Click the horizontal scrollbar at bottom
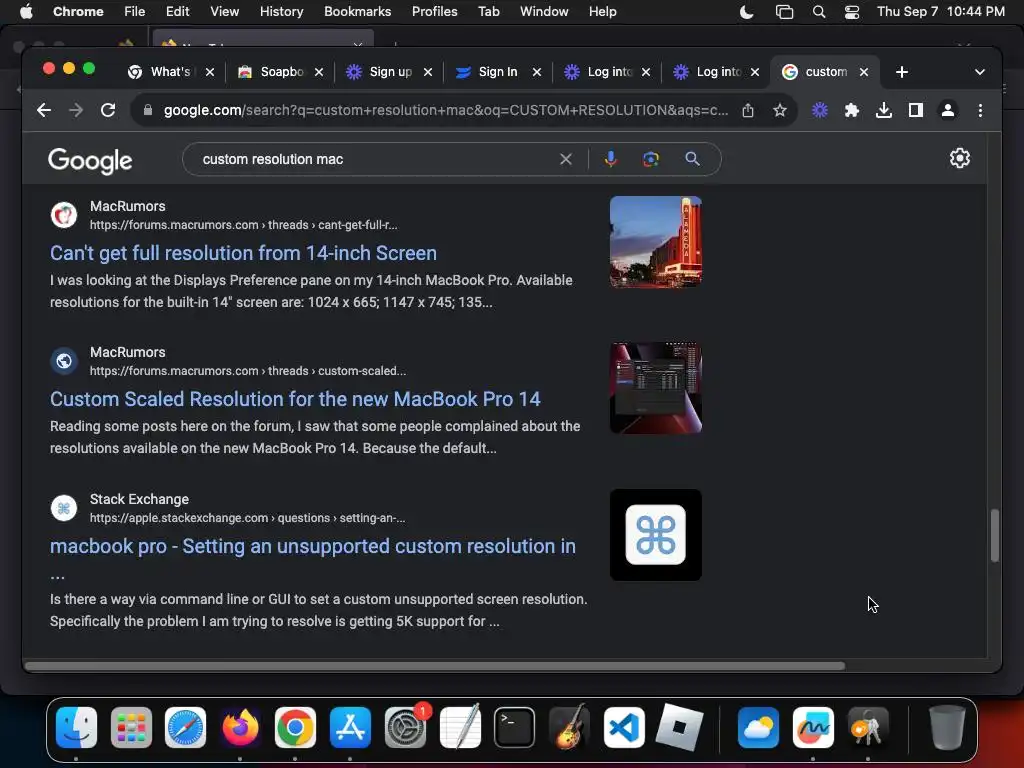This screenshot has height=768, width=1024. tap(435, 666)
